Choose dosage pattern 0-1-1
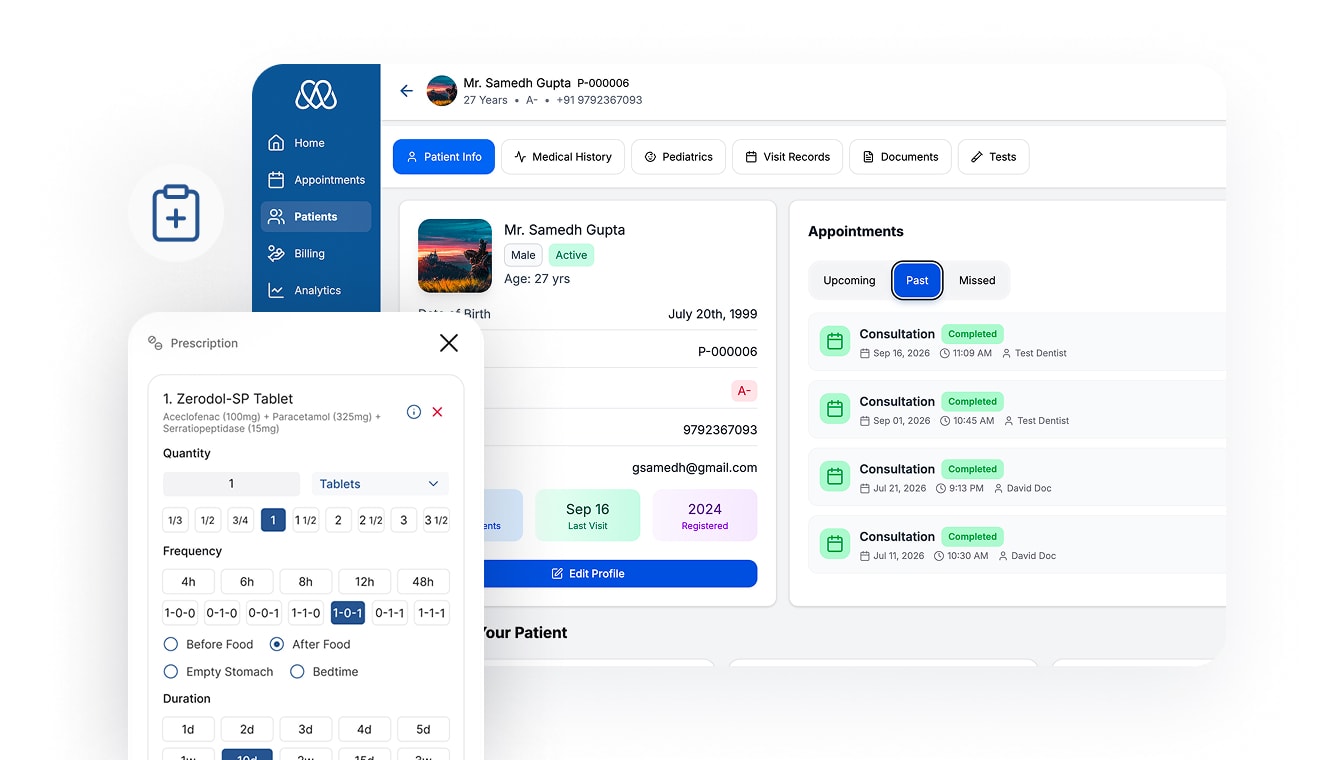 tap(389, 613)
